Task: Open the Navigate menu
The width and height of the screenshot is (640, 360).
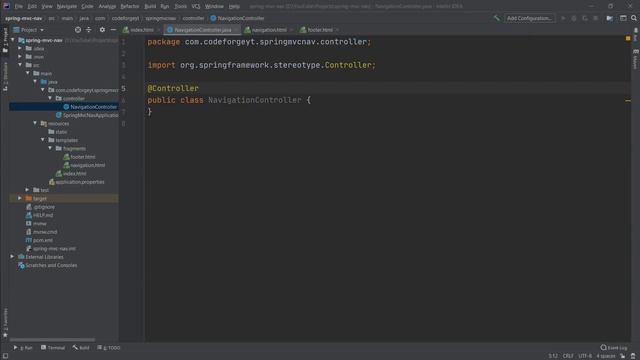Action: pyautogui.click(x=67, y=6)
